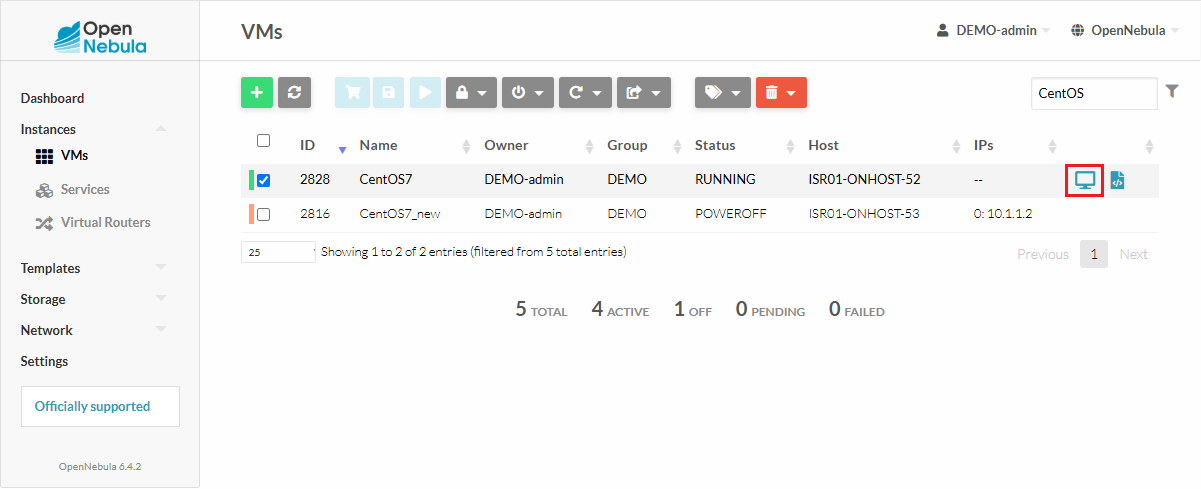Screen dimensions: 1201x489
Task: Expand the Templates sidebar section
Action: (93, 268)
